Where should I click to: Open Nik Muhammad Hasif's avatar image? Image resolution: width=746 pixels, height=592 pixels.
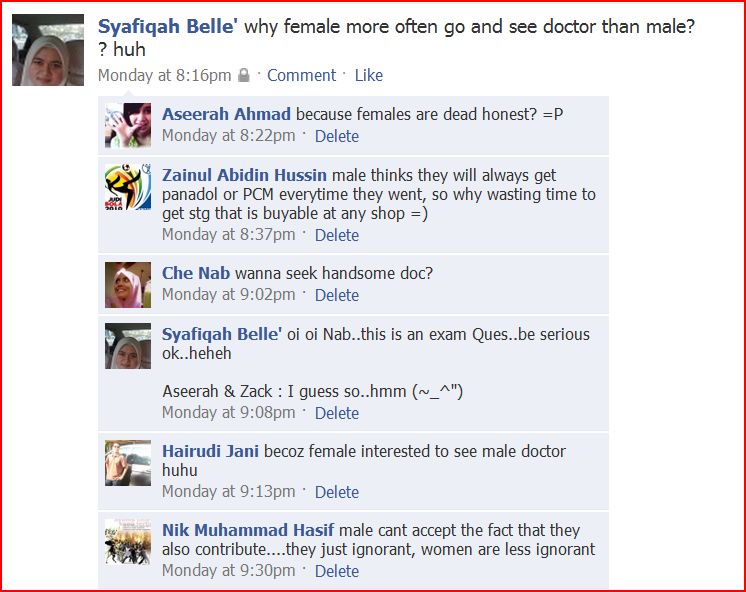(x=128, y=542)
